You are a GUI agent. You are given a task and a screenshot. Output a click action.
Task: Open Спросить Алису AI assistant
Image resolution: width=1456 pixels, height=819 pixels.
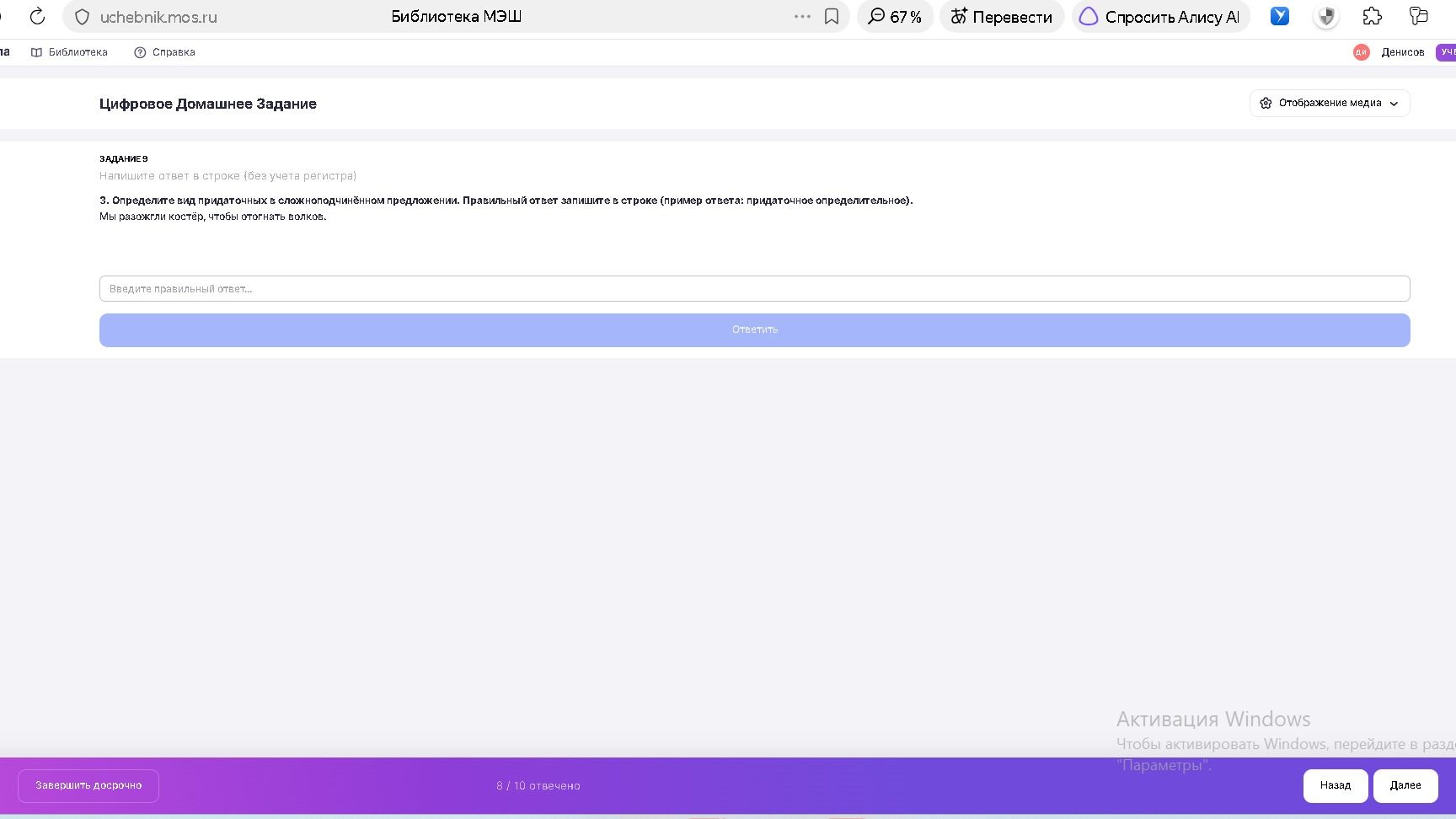1160,17
